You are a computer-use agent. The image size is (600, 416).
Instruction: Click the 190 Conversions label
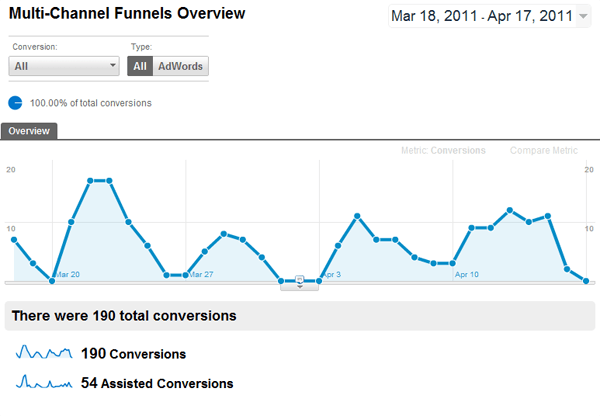[x=133, y=354]
